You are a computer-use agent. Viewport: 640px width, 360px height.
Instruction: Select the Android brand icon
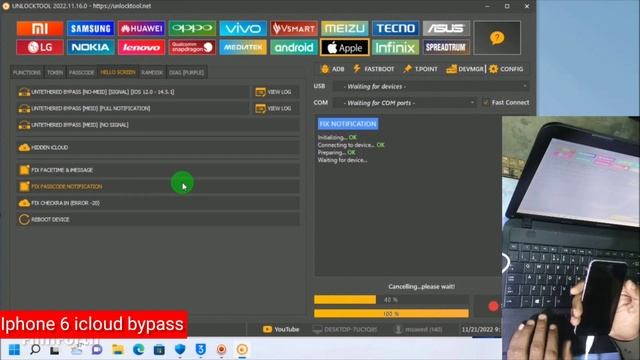point(293,47)
